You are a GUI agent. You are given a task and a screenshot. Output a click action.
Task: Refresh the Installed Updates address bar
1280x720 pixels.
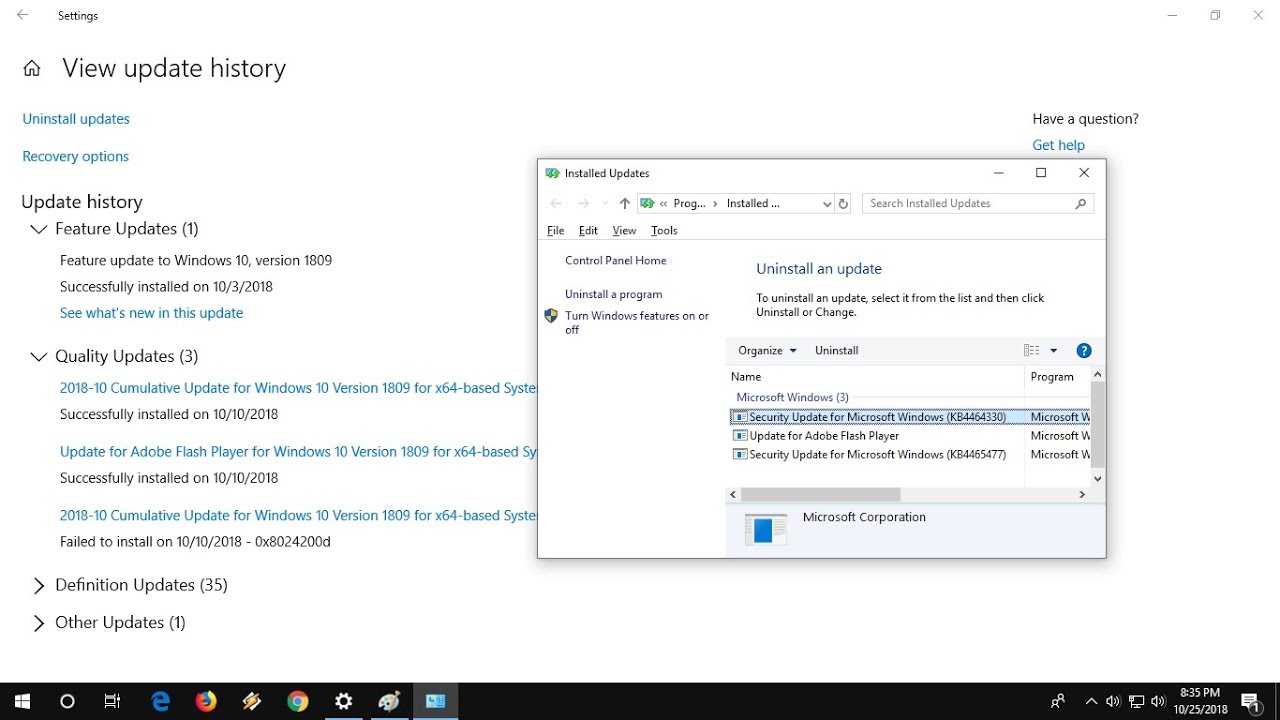pyautogui.click(x=843, y=203)
